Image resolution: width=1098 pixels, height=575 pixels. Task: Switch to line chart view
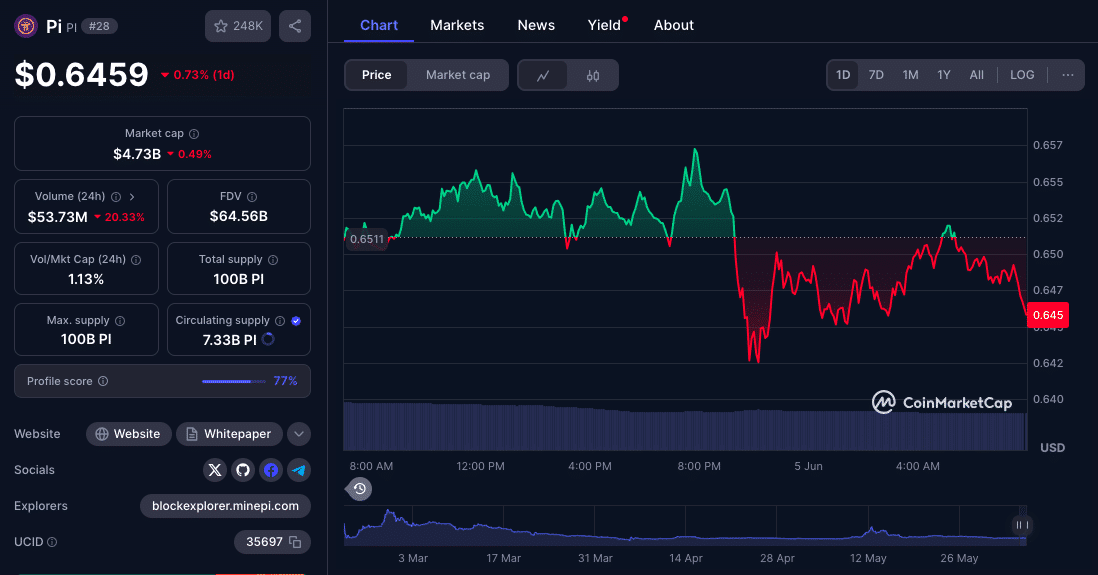tap(543, 76)
